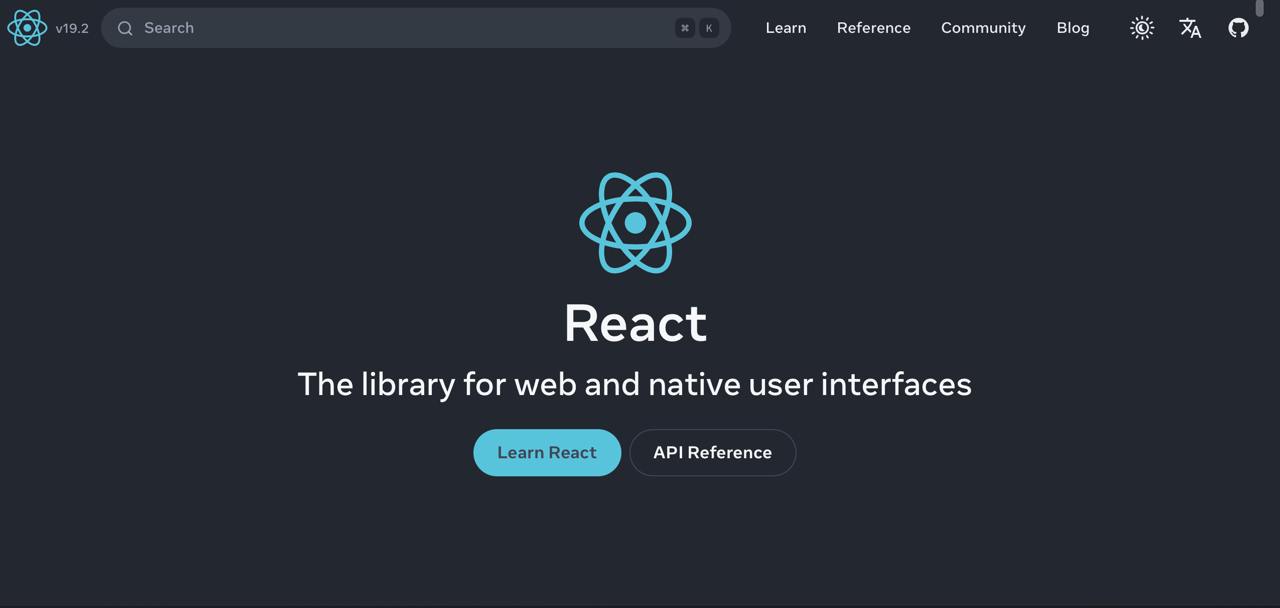Image resolution: width=1280 pixels, height=608 pixels.
Task: Visit the Blog section
Action: click(x=1073, y=28)
